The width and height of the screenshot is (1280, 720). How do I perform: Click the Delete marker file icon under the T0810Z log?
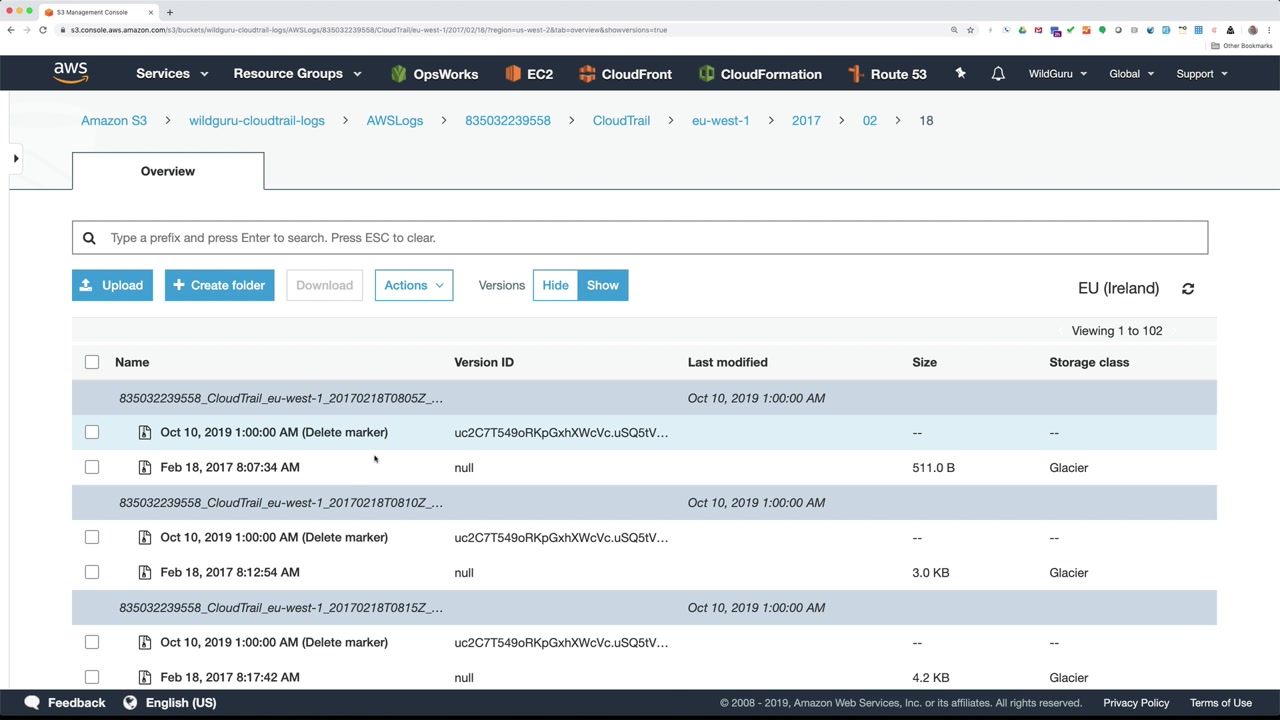[x=145, y=537]
